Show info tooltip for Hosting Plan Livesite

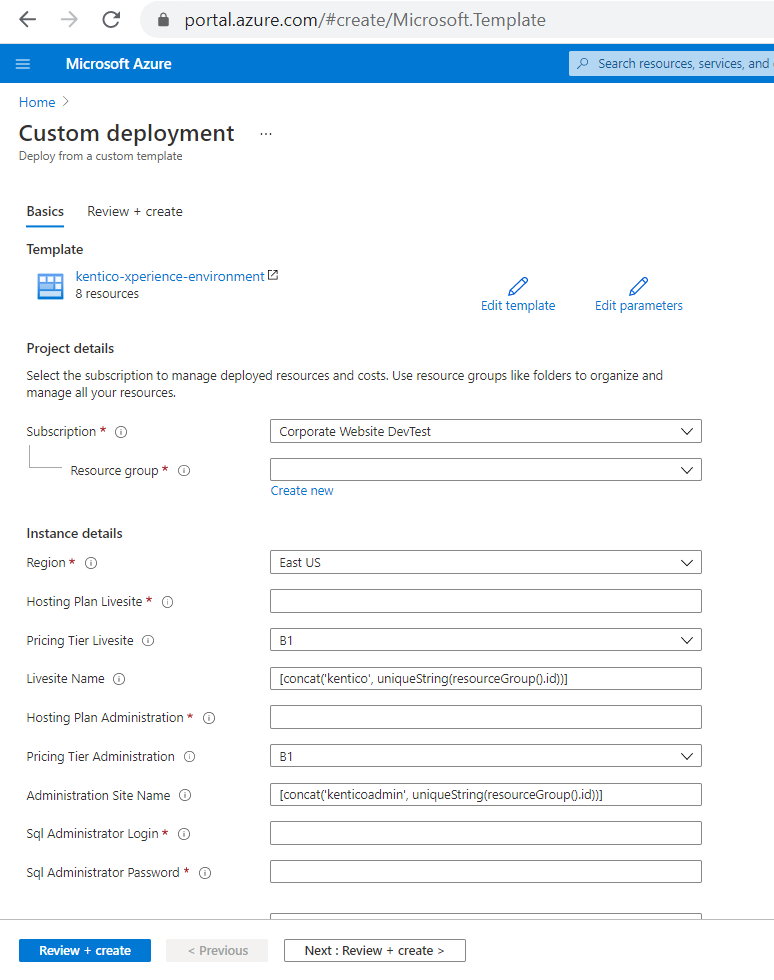pyautogui.click(x=168, y=602)
